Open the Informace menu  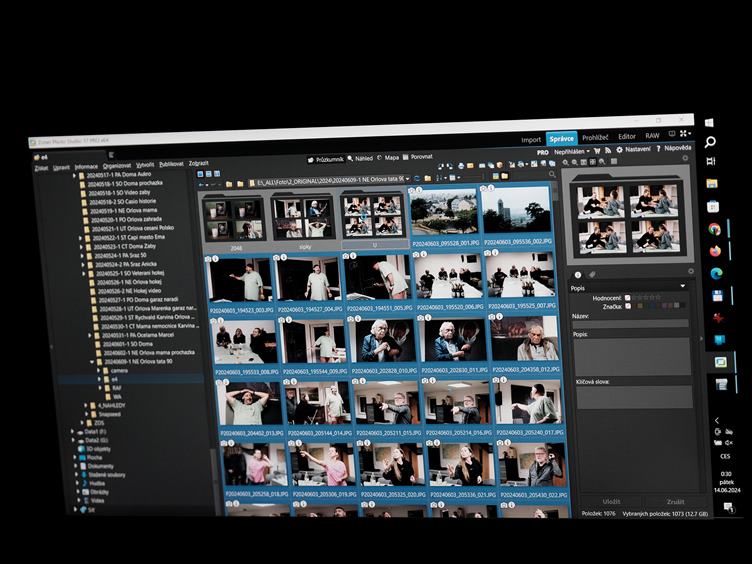point(86,167)
